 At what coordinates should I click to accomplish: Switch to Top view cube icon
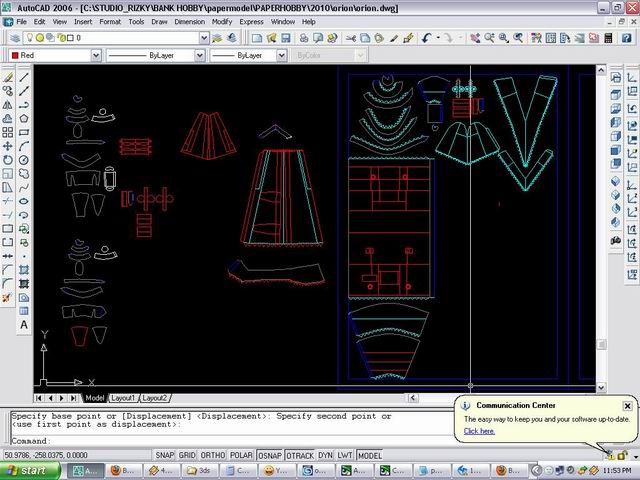(616, 95)
